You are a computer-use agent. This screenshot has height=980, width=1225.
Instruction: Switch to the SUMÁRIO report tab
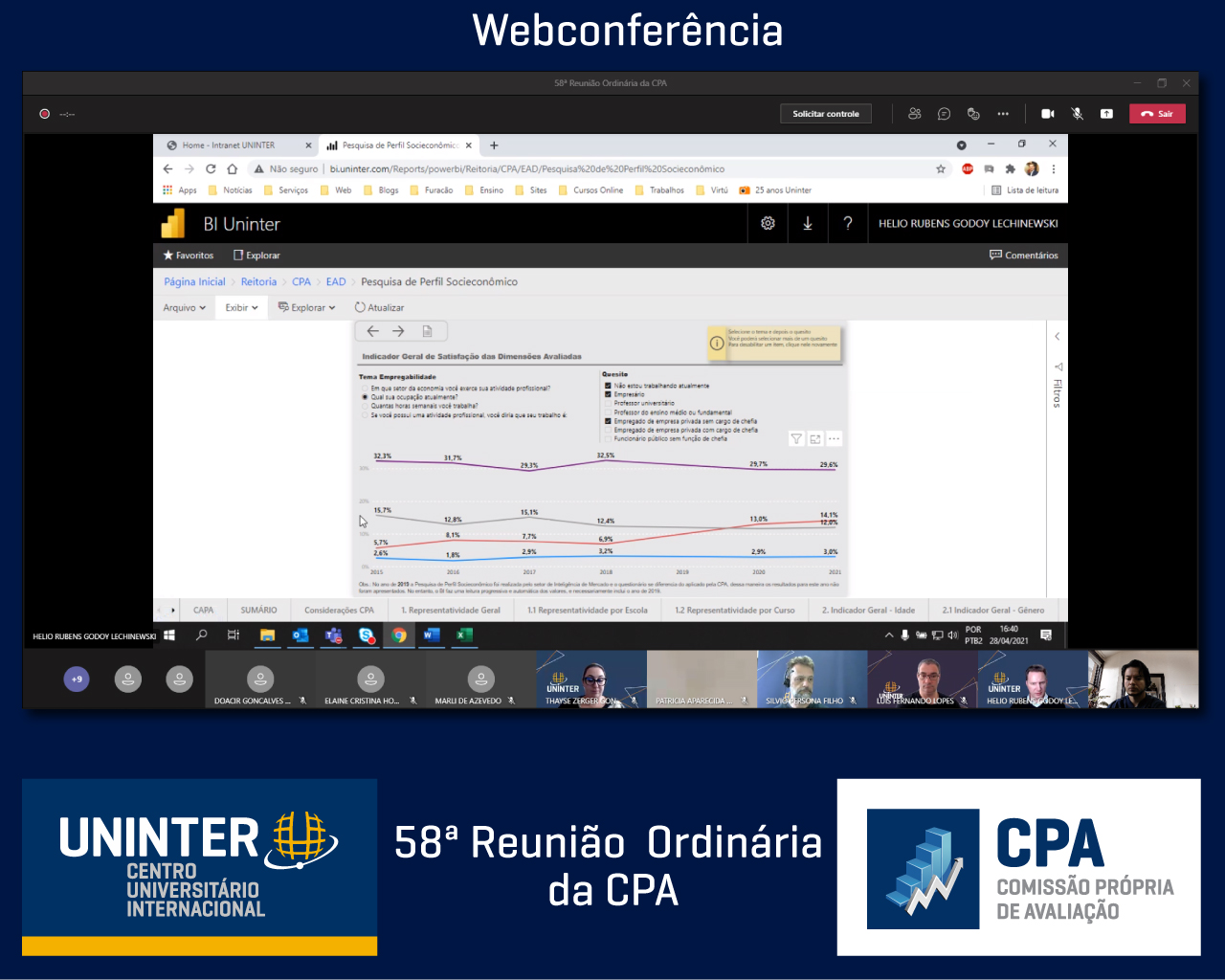pyautogui.click(x=258, y=611)
